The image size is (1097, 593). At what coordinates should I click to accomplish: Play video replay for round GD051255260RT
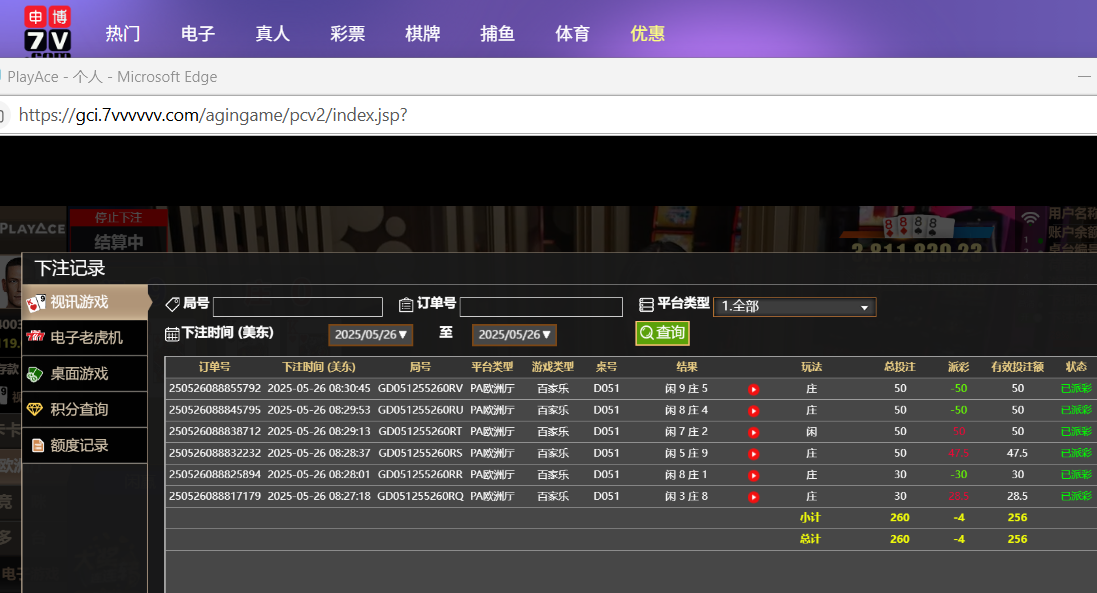click(x=753, y=432)
